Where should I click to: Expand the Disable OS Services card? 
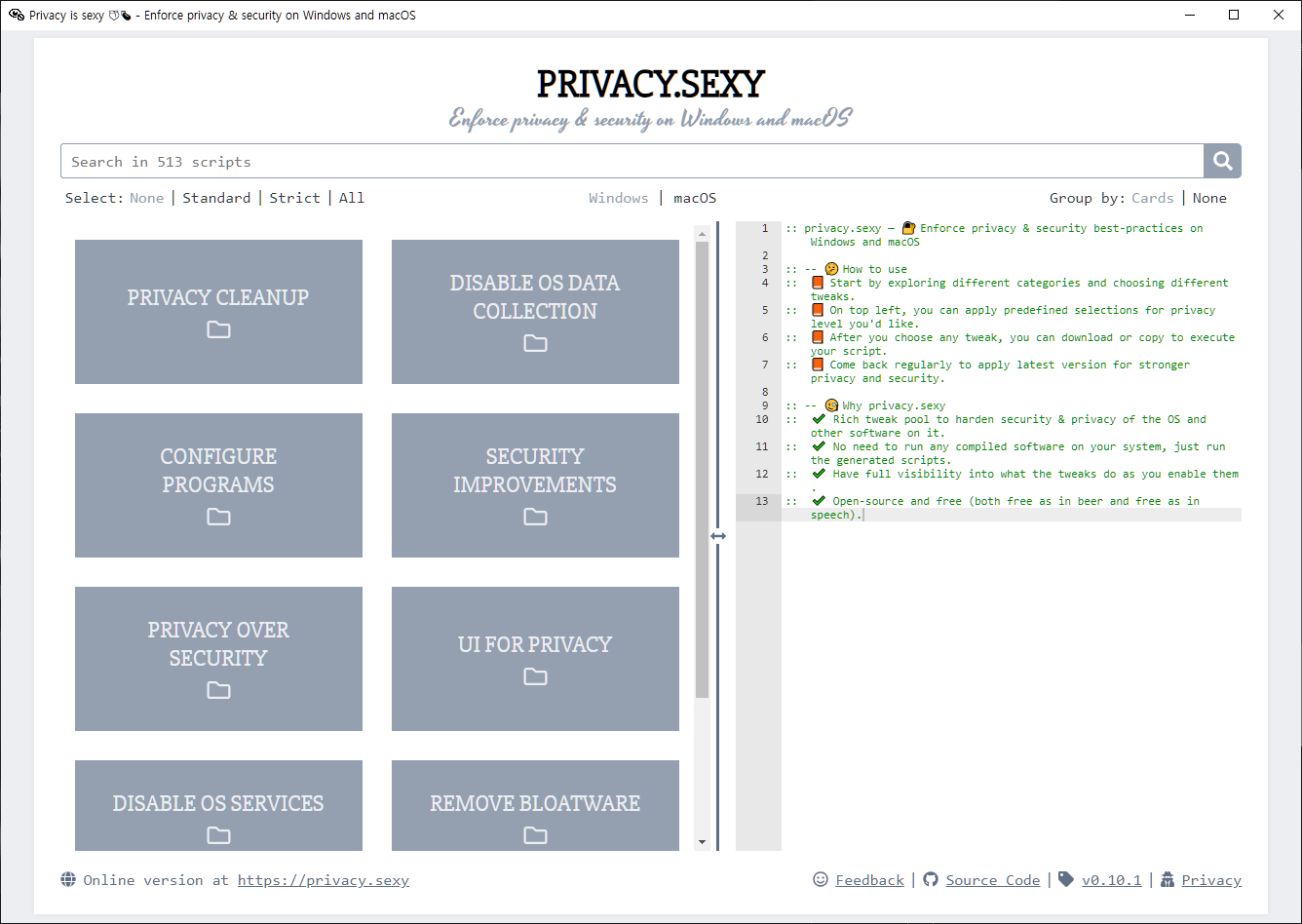218,805
